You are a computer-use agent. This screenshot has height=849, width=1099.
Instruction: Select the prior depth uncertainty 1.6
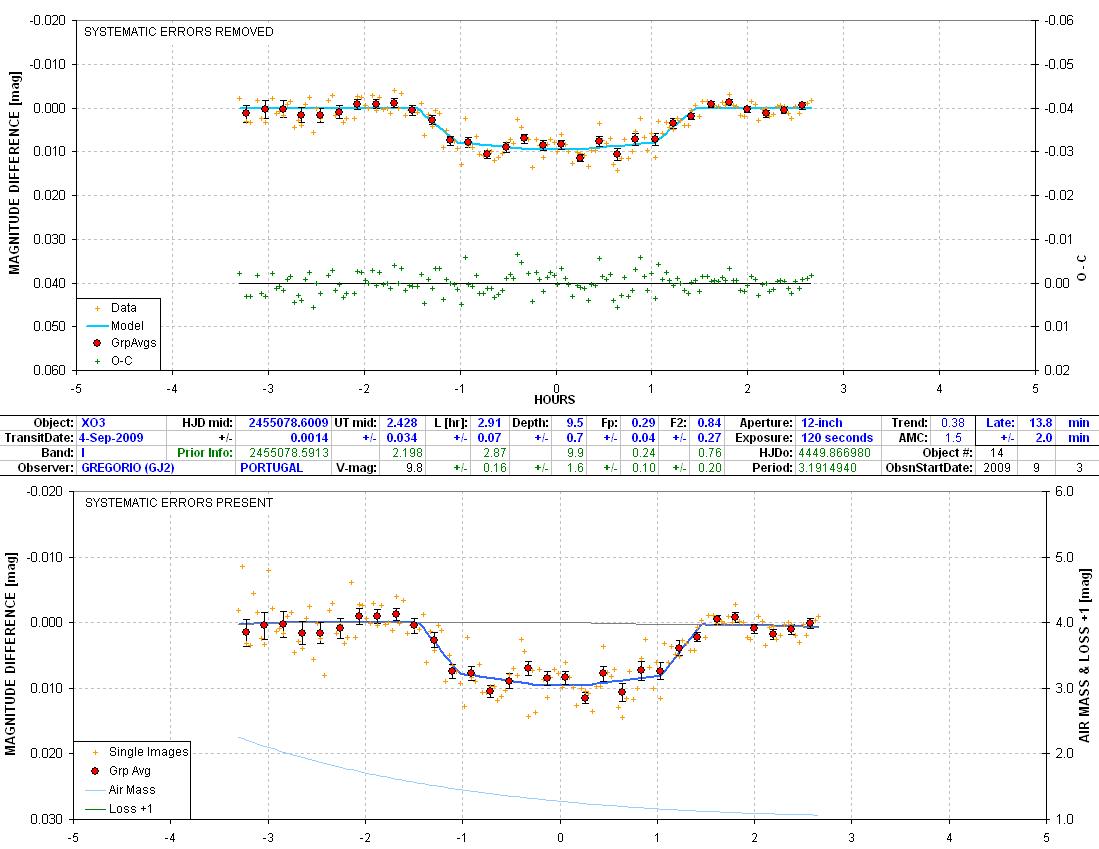(x=575, y=467)
